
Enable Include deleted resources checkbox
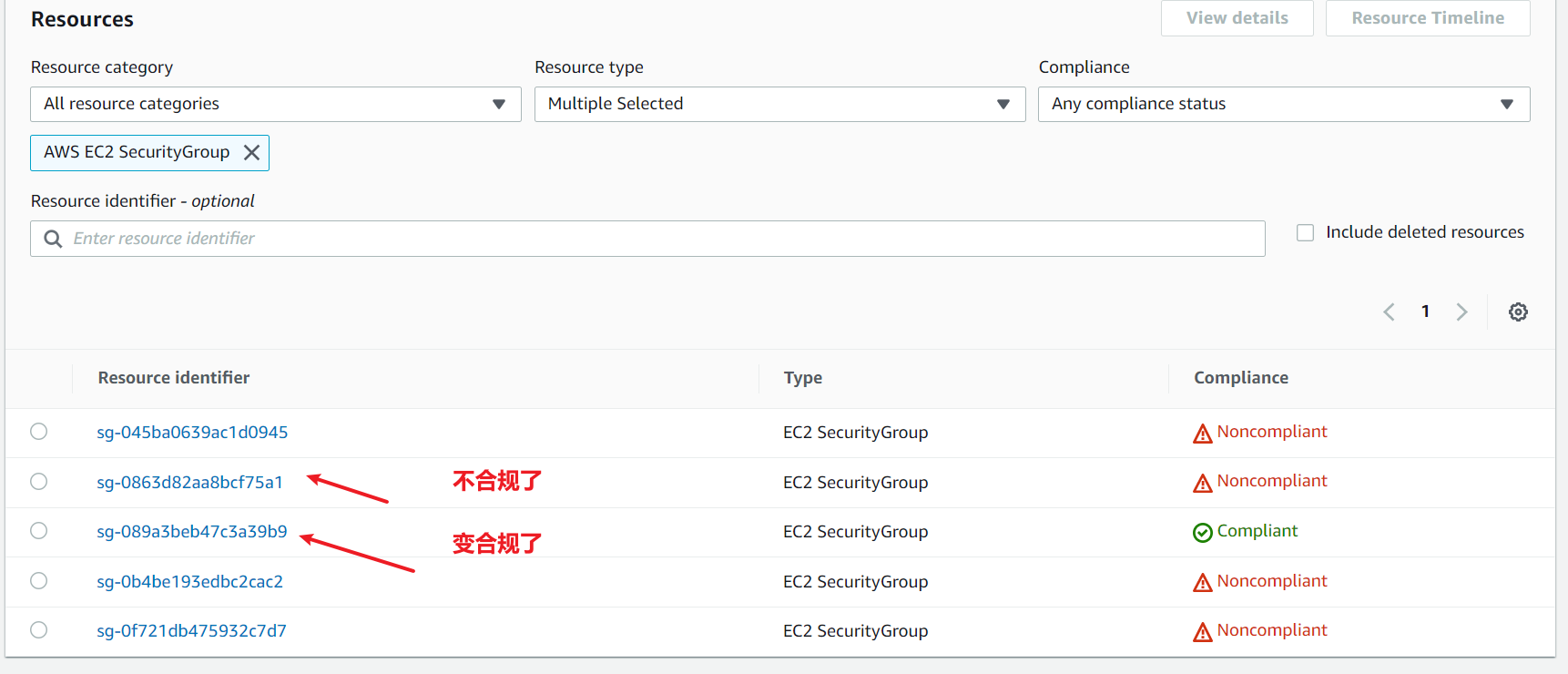tap(1305, 233)
